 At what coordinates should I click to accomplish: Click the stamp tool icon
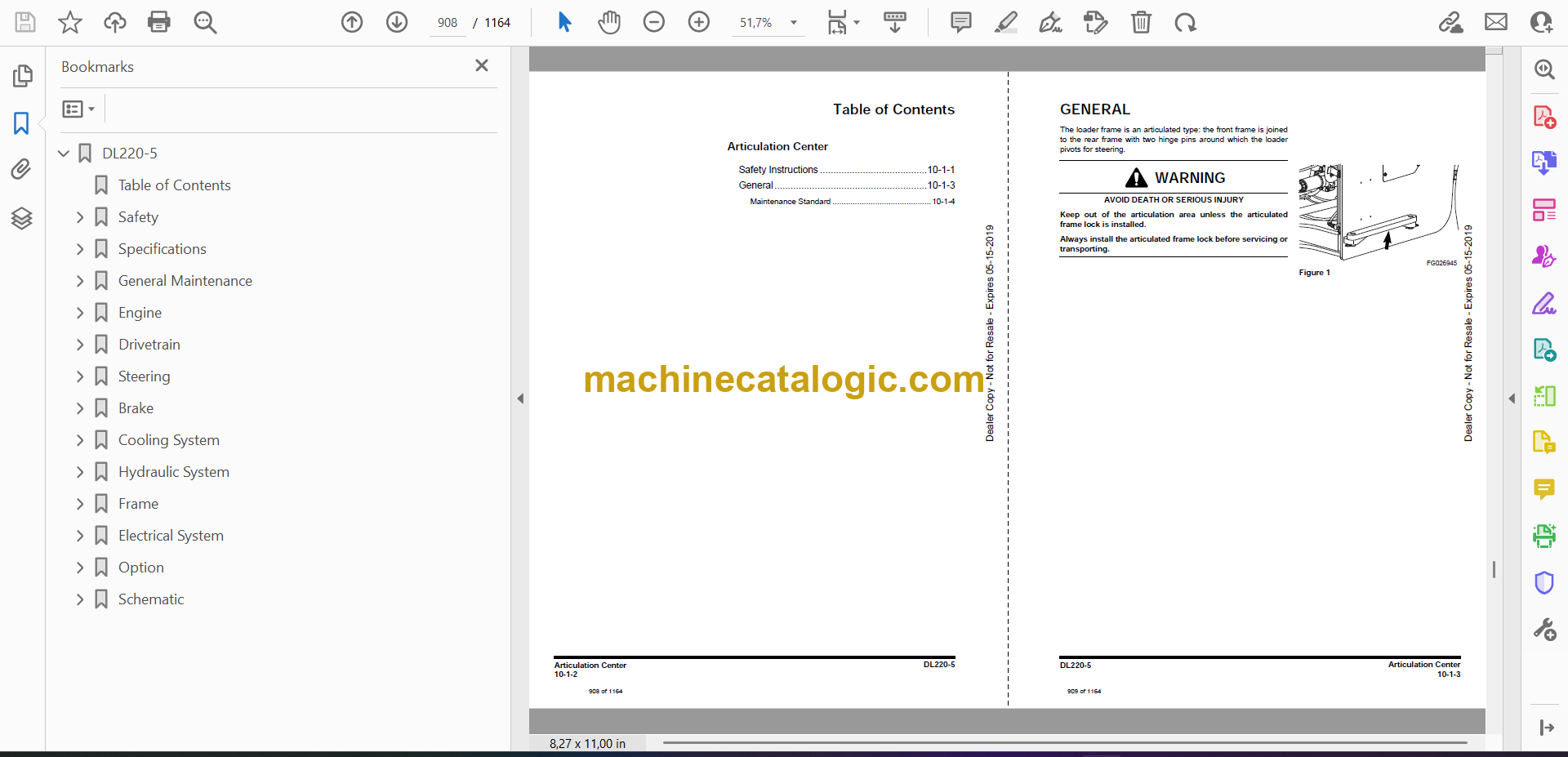(1095, 22)
